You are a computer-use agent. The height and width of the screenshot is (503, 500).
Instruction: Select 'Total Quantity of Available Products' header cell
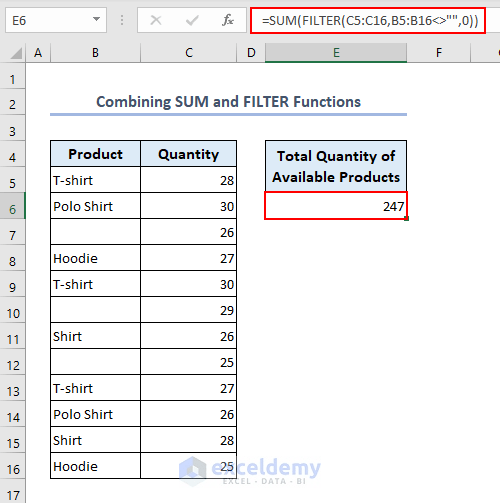click(x=336, y=166)
